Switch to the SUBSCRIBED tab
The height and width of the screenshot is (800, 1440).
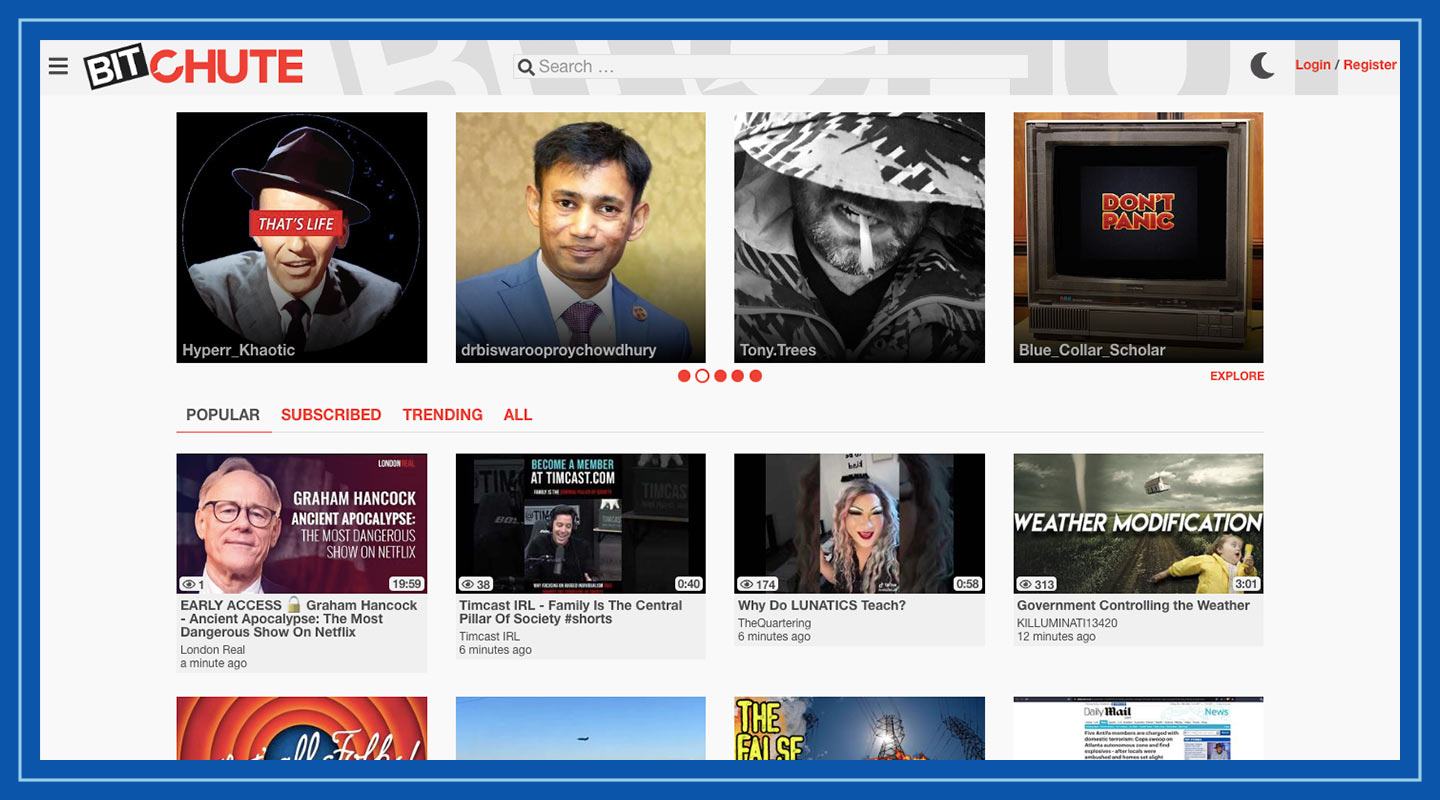(x=330, y=414)
